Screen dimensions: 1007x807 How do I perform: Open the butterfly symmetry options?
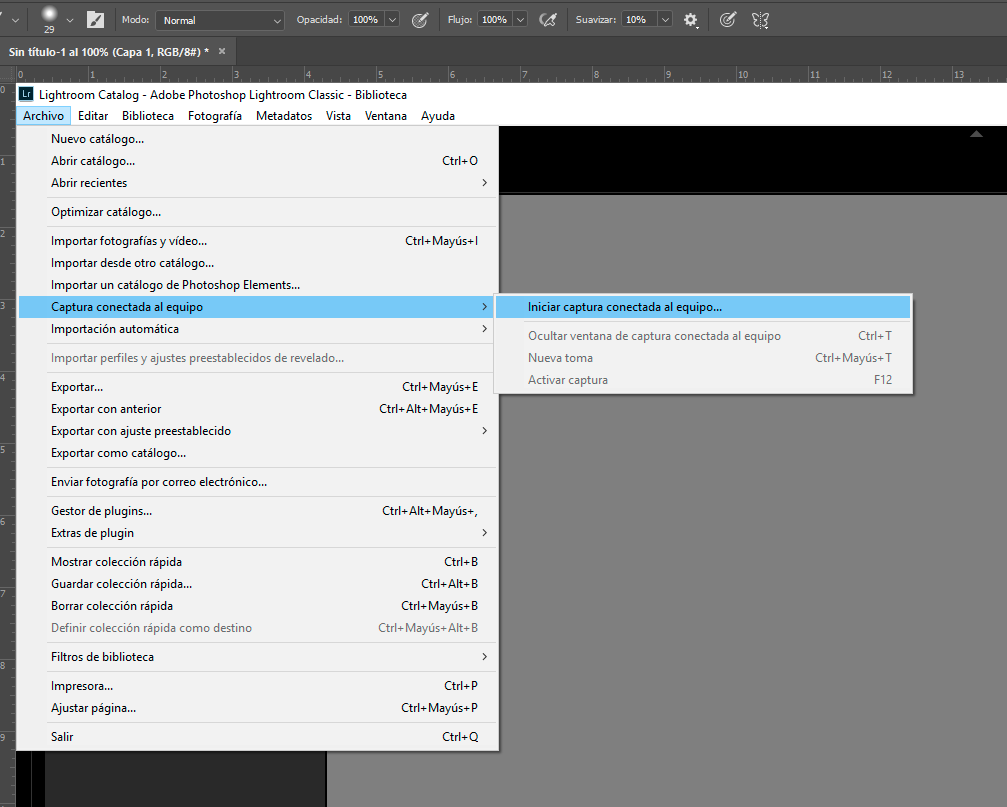[x=760, y=20]
